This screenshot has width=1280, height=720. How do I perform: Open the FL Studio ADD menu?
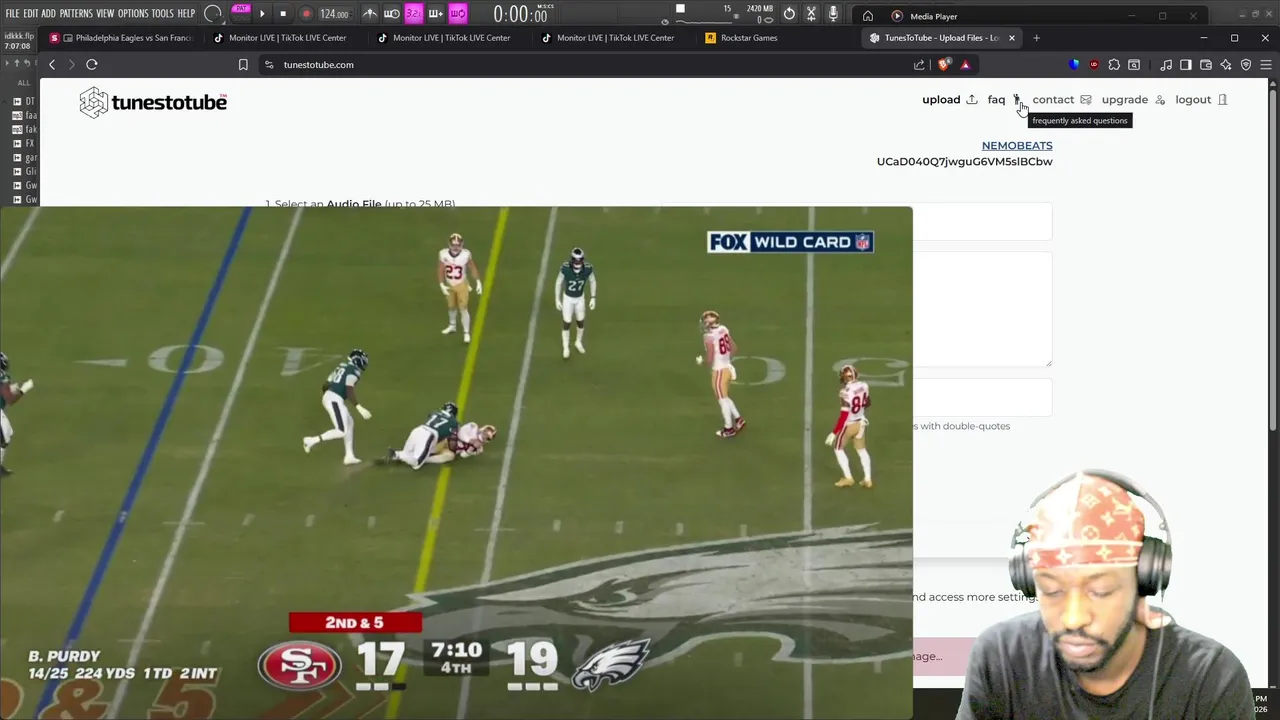[48, 14]
